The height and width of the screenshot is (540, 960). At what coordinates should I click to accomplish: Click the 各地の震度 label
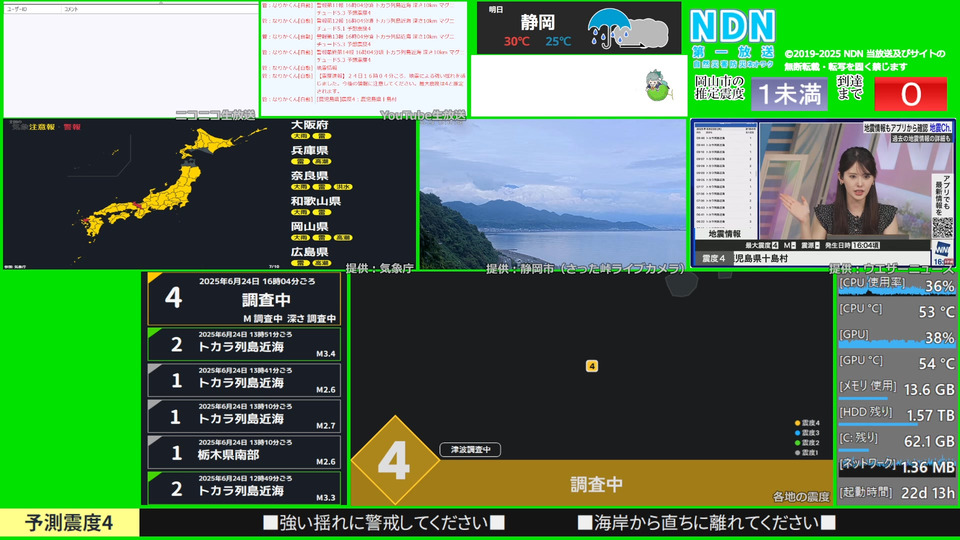801,497
